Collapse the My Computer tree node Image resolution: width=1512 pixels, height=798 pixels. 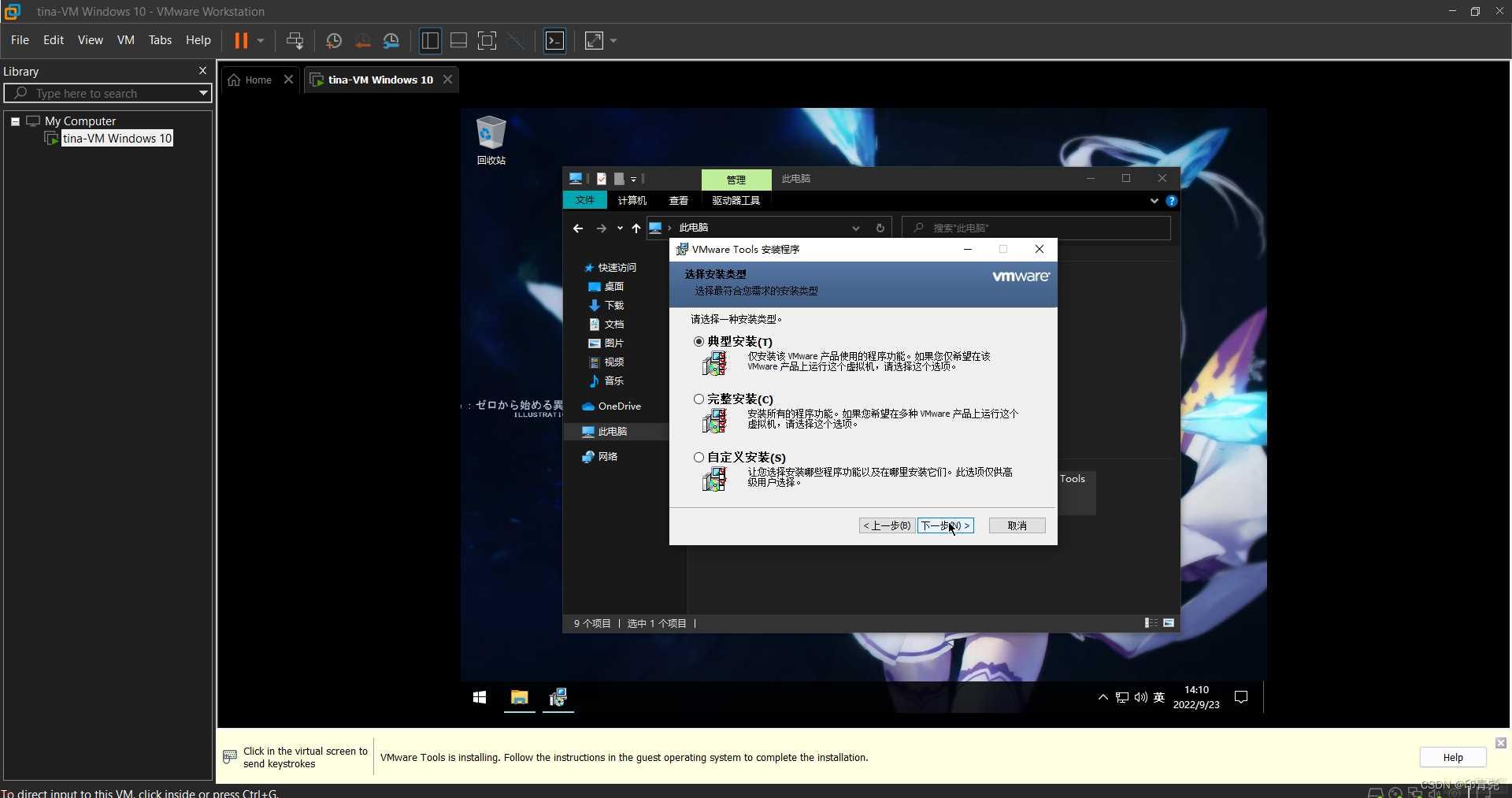15,121
